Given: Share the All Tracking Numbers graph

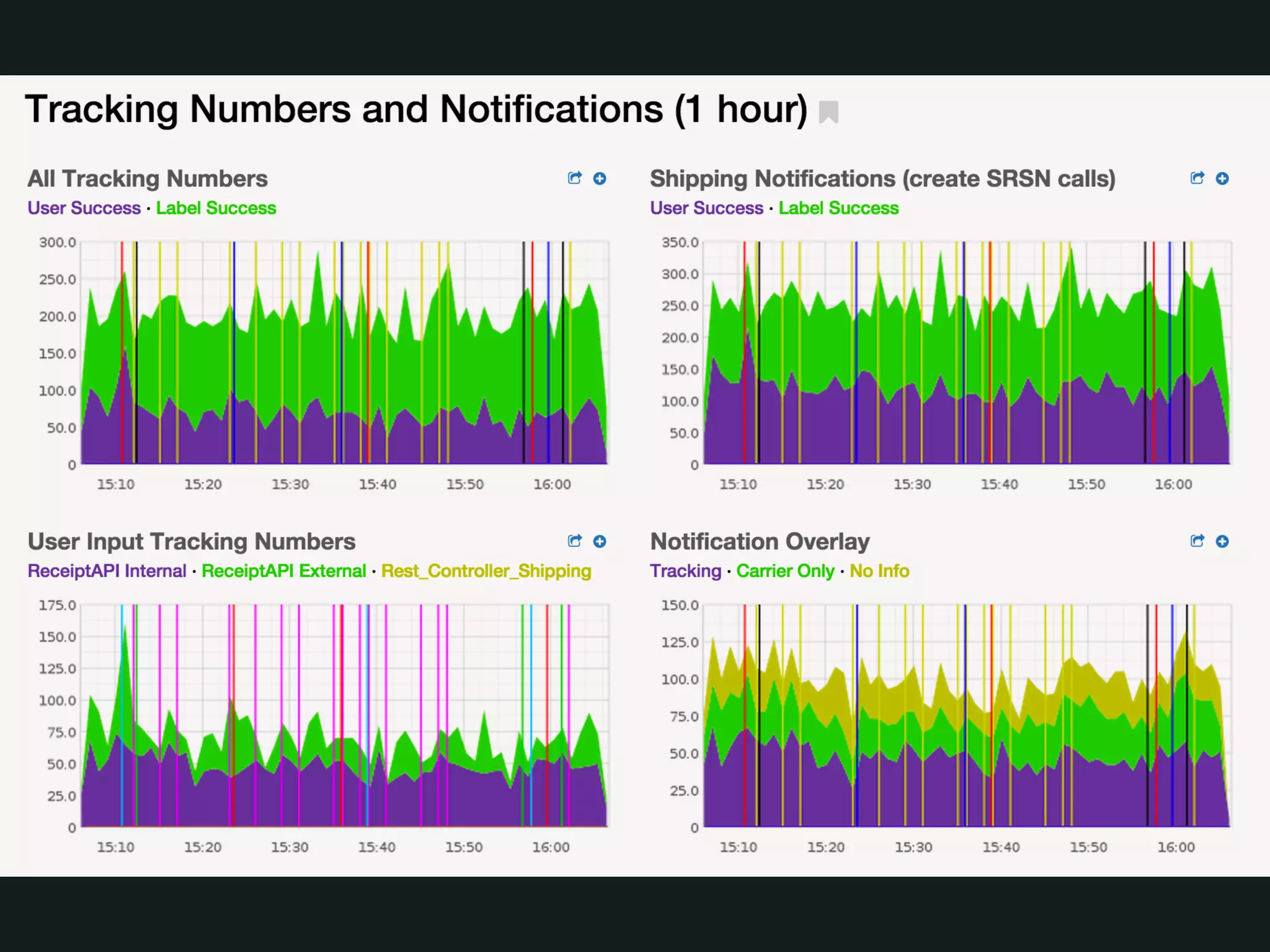Looking at the screenshot, I should pyautogui.click(x=575, y=178).
